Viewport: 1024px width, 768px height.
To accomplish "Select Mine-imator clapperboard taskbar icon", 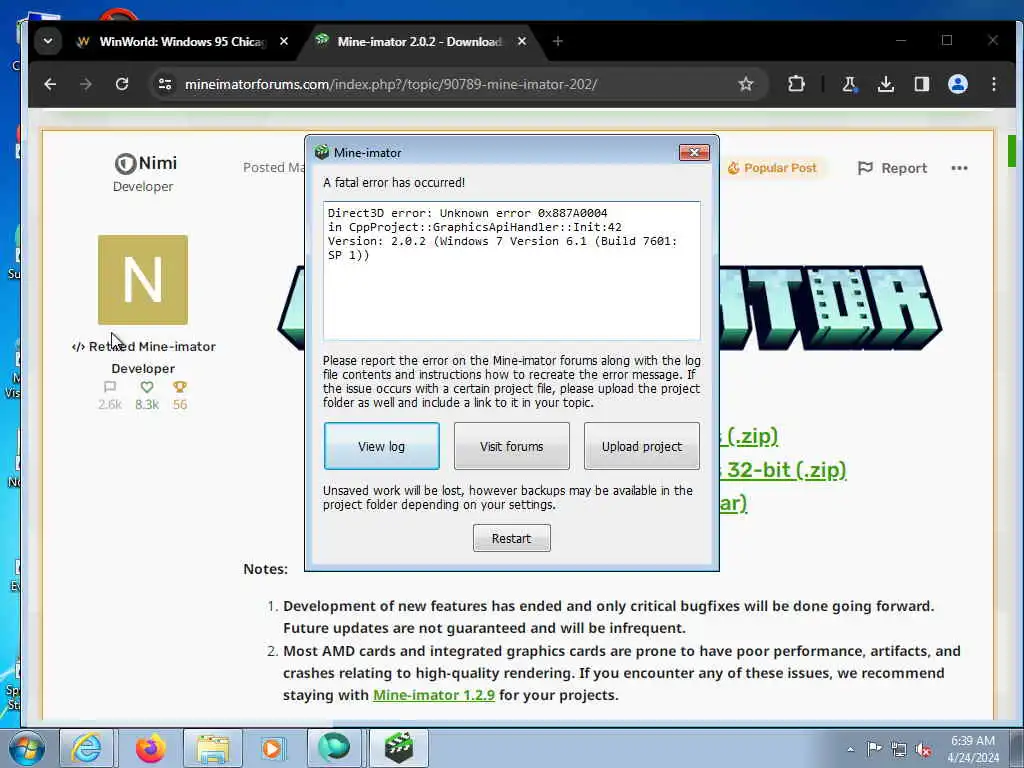I will (x=398, y=748).
